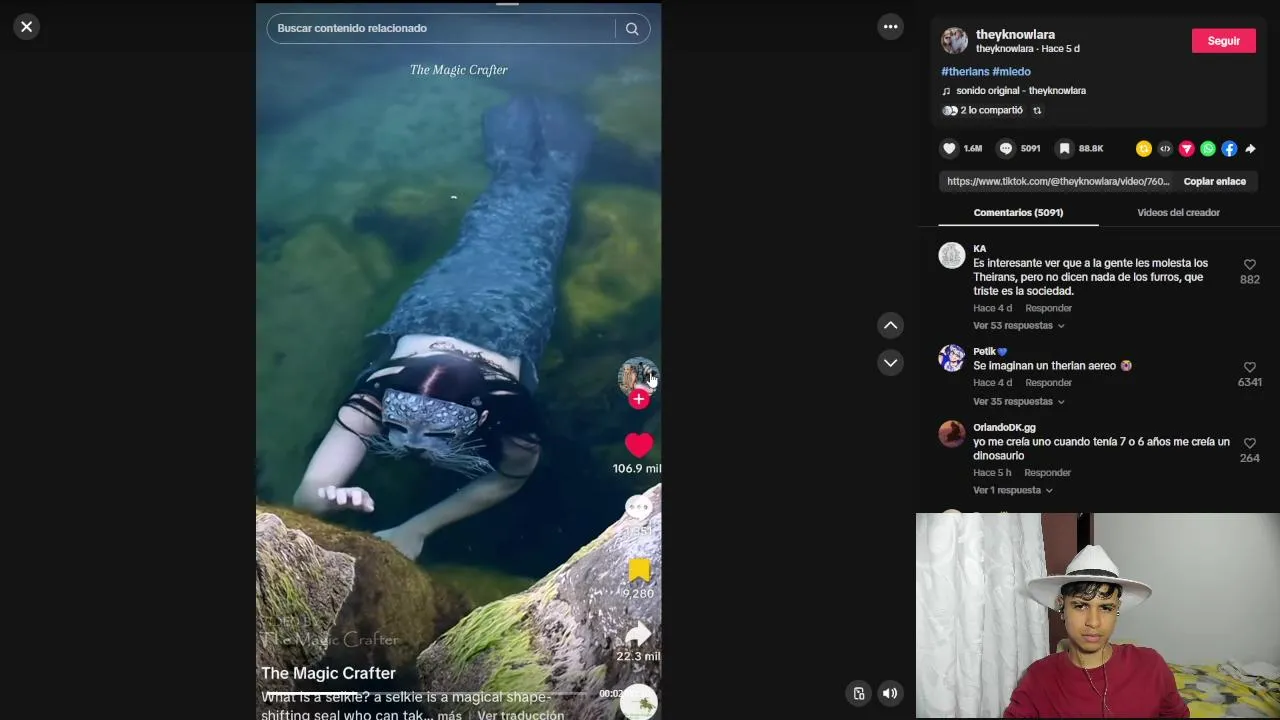Expand "Ver 1 respuesta" reply
1280x720 pixels.
pyautogui.click(x=1013, y=491)
